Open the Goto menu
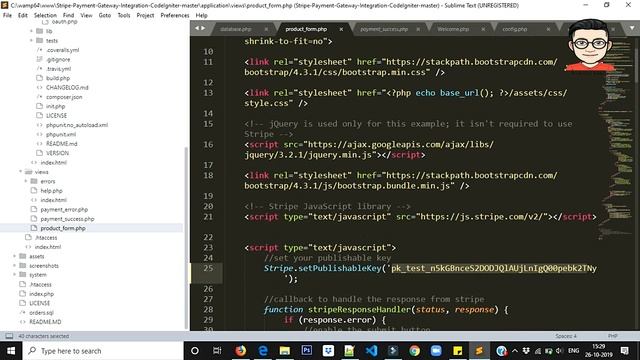Viewport: 640px width, 360px height. click(x=105, y=15)
